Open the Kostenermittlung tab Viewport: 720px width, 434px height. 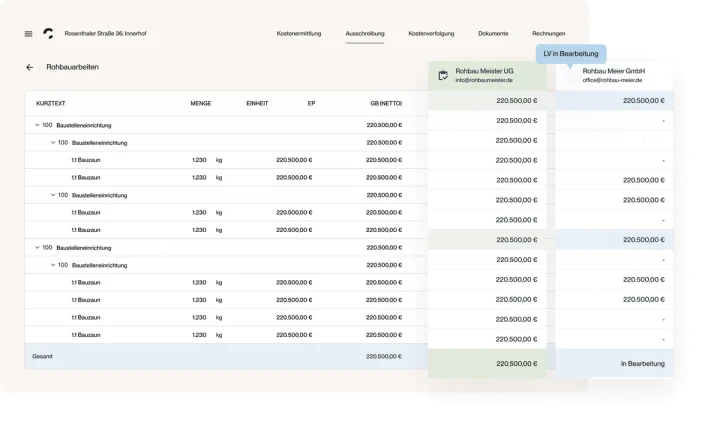tap(299, 34)
